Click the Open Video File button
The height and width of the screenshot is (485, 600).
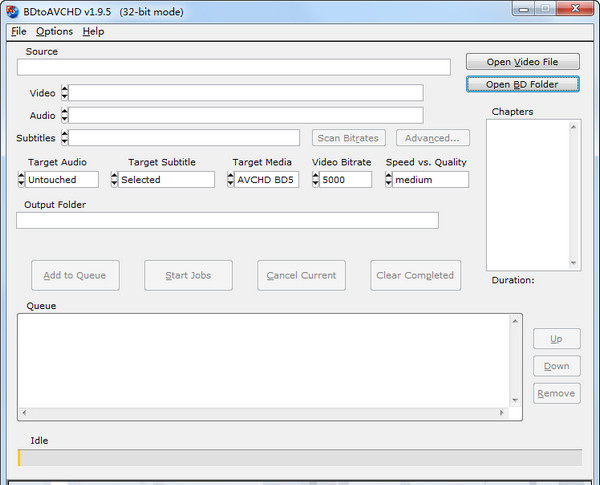click(x=522, y=62)
